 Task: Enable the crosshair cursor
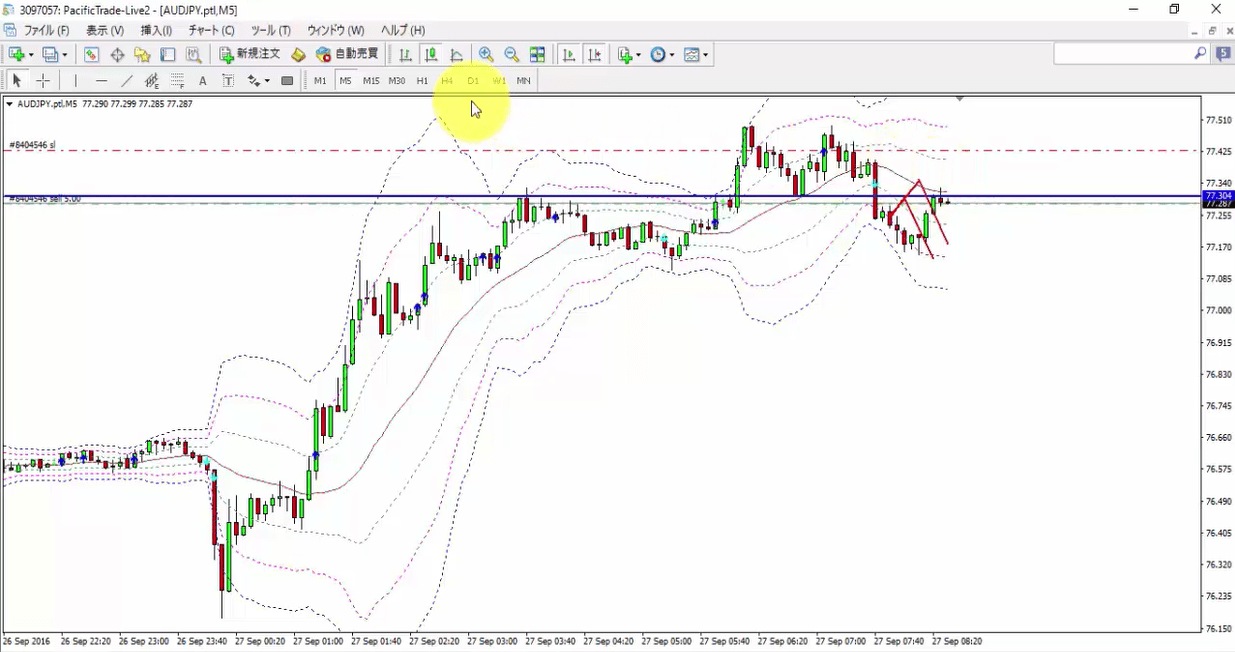pyautogui.click(x=43, y=80)
